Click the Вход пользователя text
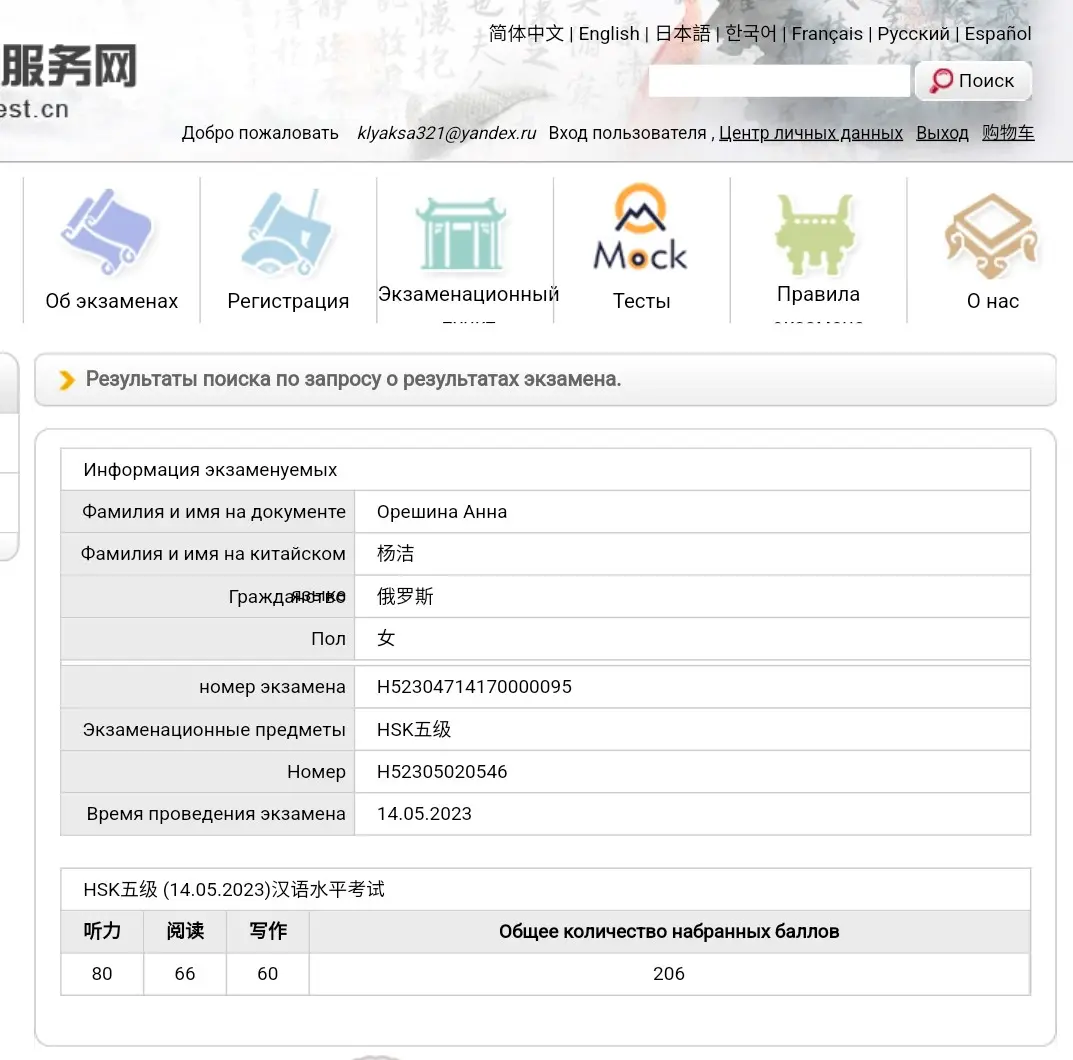This screenshot has width=1073, height=1060. tap(628, 133)
